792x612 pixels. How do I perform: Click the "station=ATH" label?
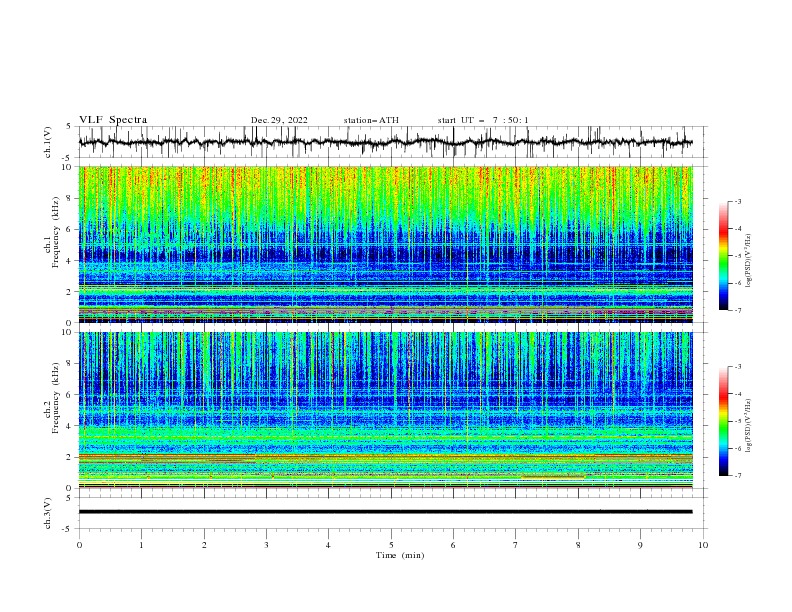pos(371,120)
